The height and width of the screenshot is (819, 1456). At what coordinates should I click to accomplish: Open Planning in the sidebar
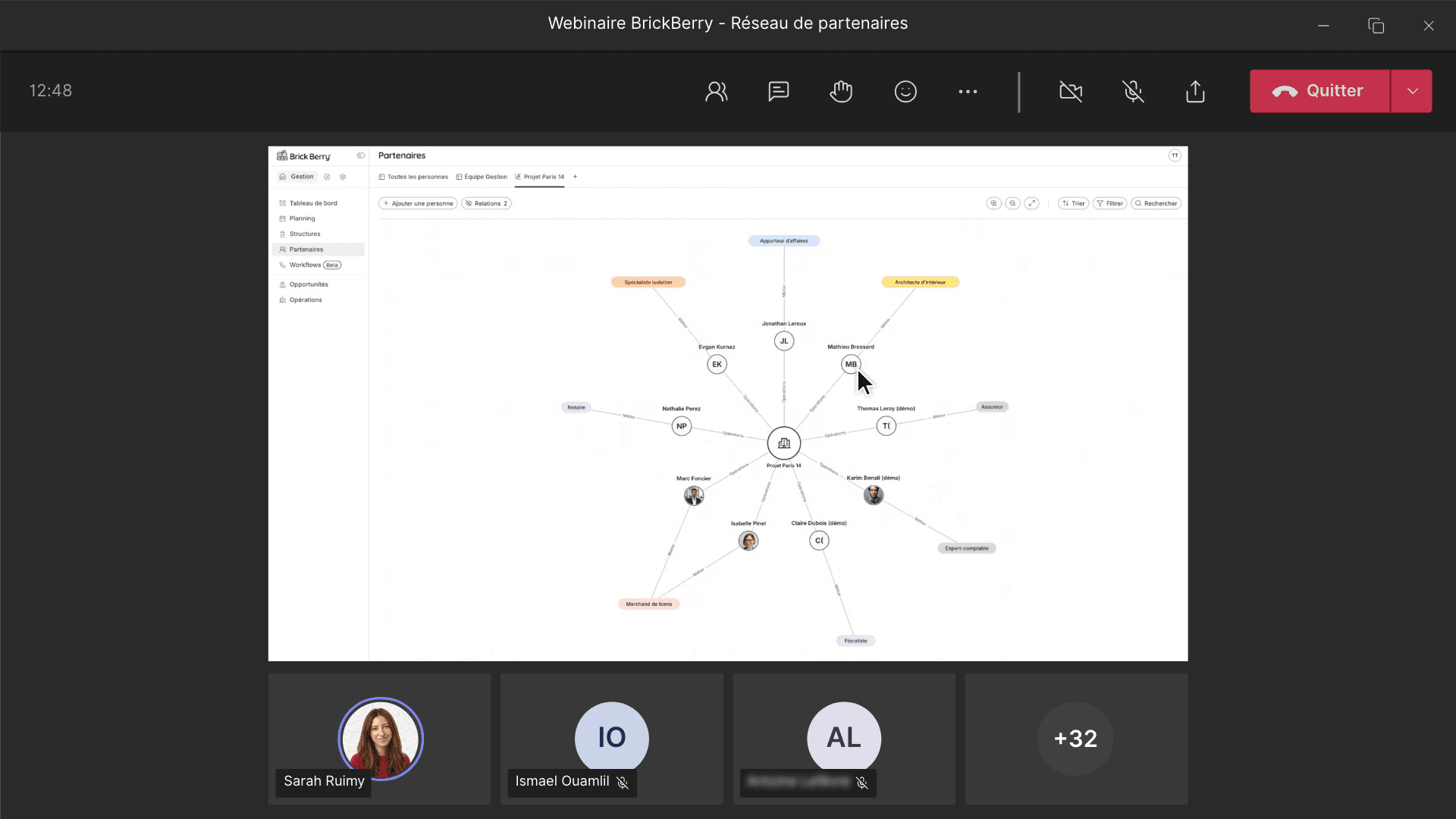318,218
